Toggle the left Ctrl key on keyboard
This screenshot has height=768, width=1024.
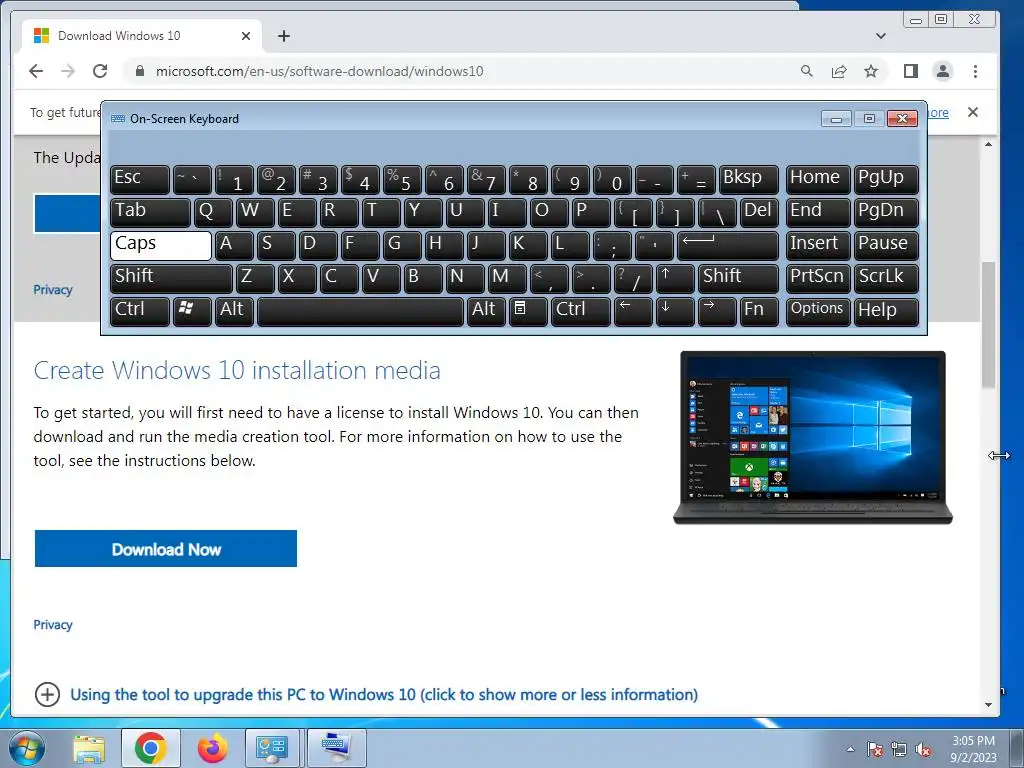click(140, 312)
